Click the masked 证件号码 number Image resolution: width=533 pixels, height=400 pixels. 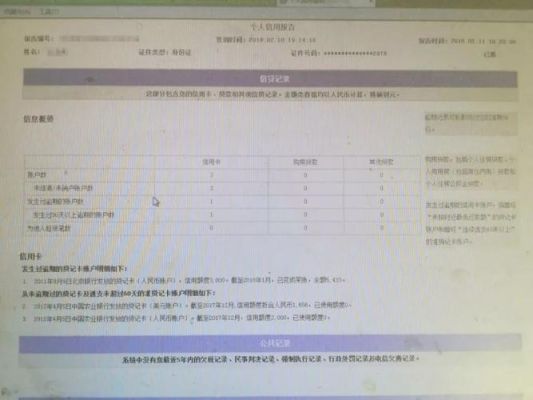tap(355, 53)
